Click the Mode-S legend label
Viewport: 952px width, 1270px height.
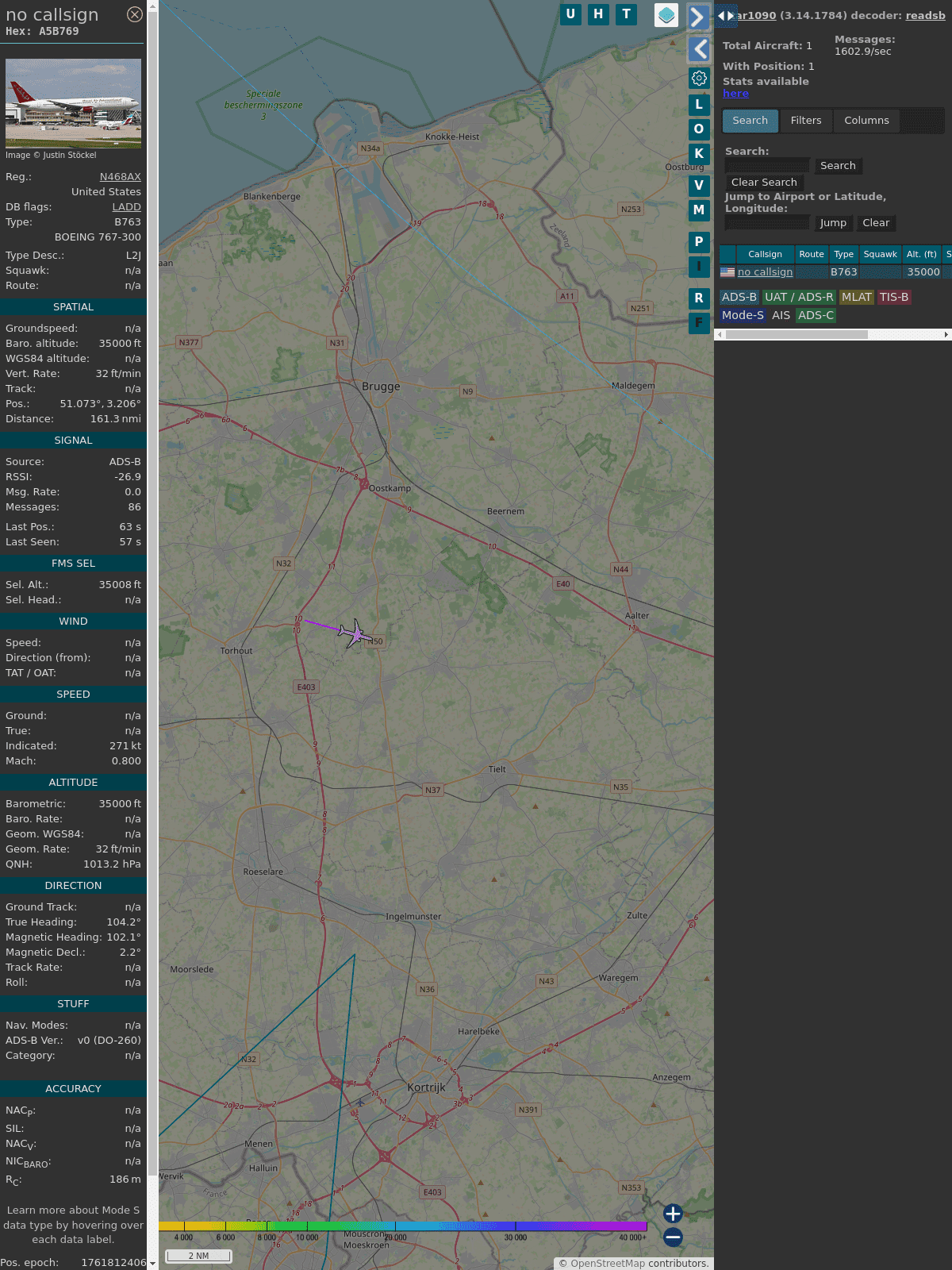[x=743, y=315]
